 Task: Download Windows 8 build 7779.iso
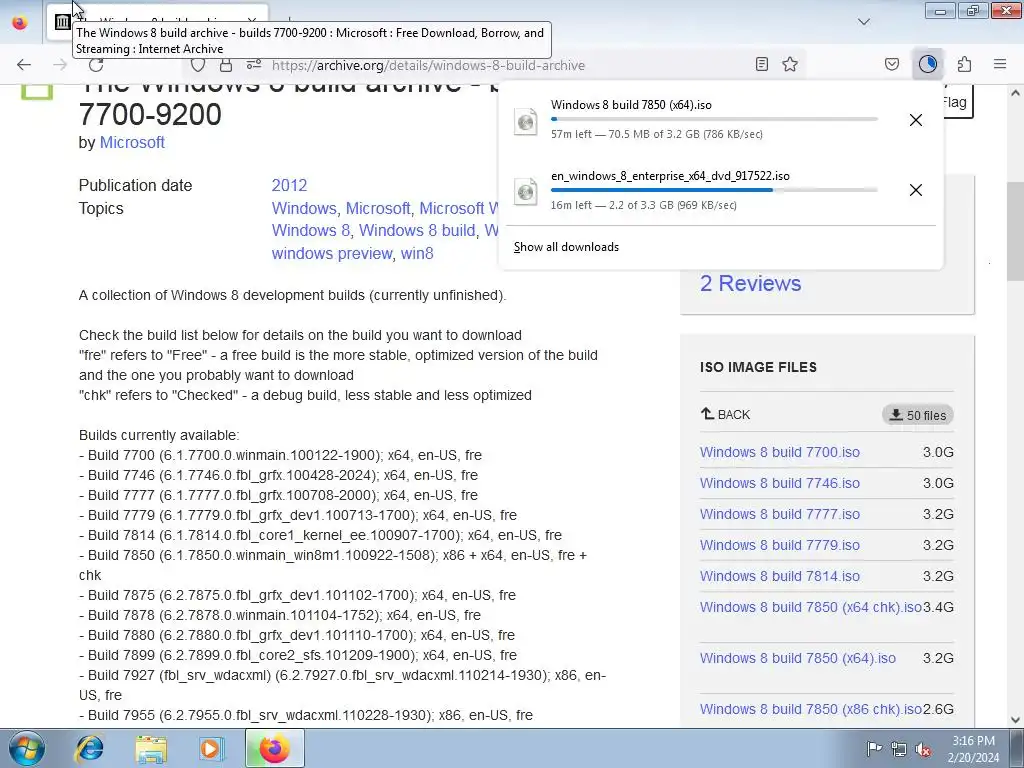pos(780,545)
